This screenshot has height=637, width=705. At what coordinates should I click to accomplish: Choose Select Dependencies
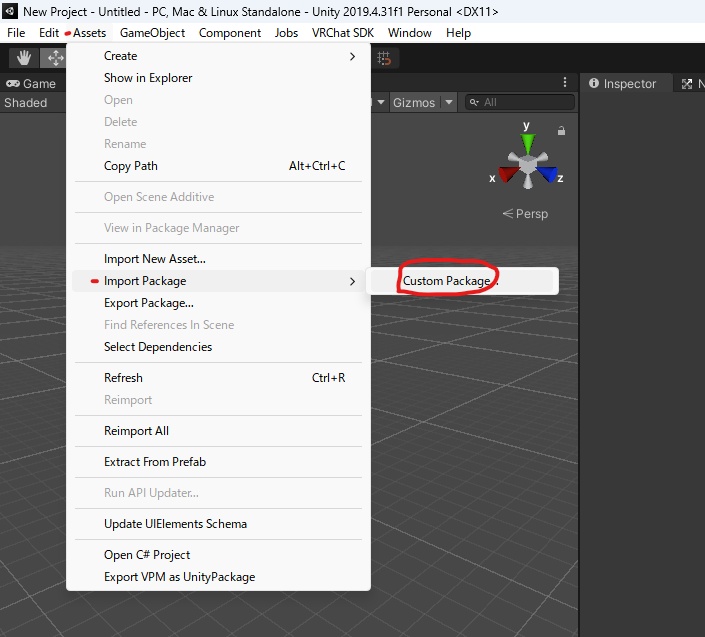219,347
